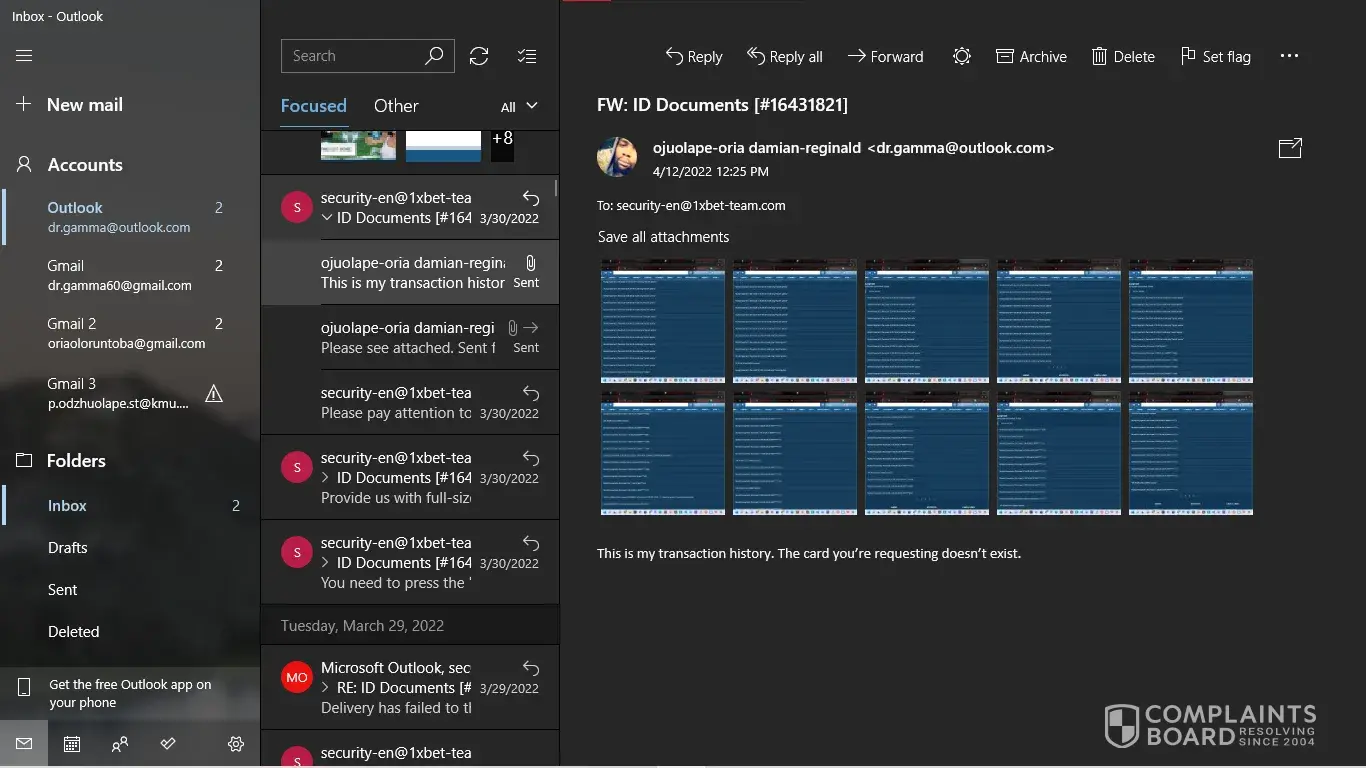Open the All filter dropdown
The height and width of the screenshot is (768, 1366).
coord(519,106)
